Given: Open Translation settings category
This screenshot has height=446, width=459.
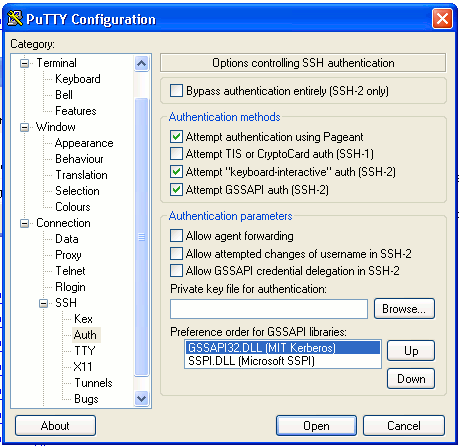Looking at the screenshot, I should pyautogui.click(x=81, y=175).
